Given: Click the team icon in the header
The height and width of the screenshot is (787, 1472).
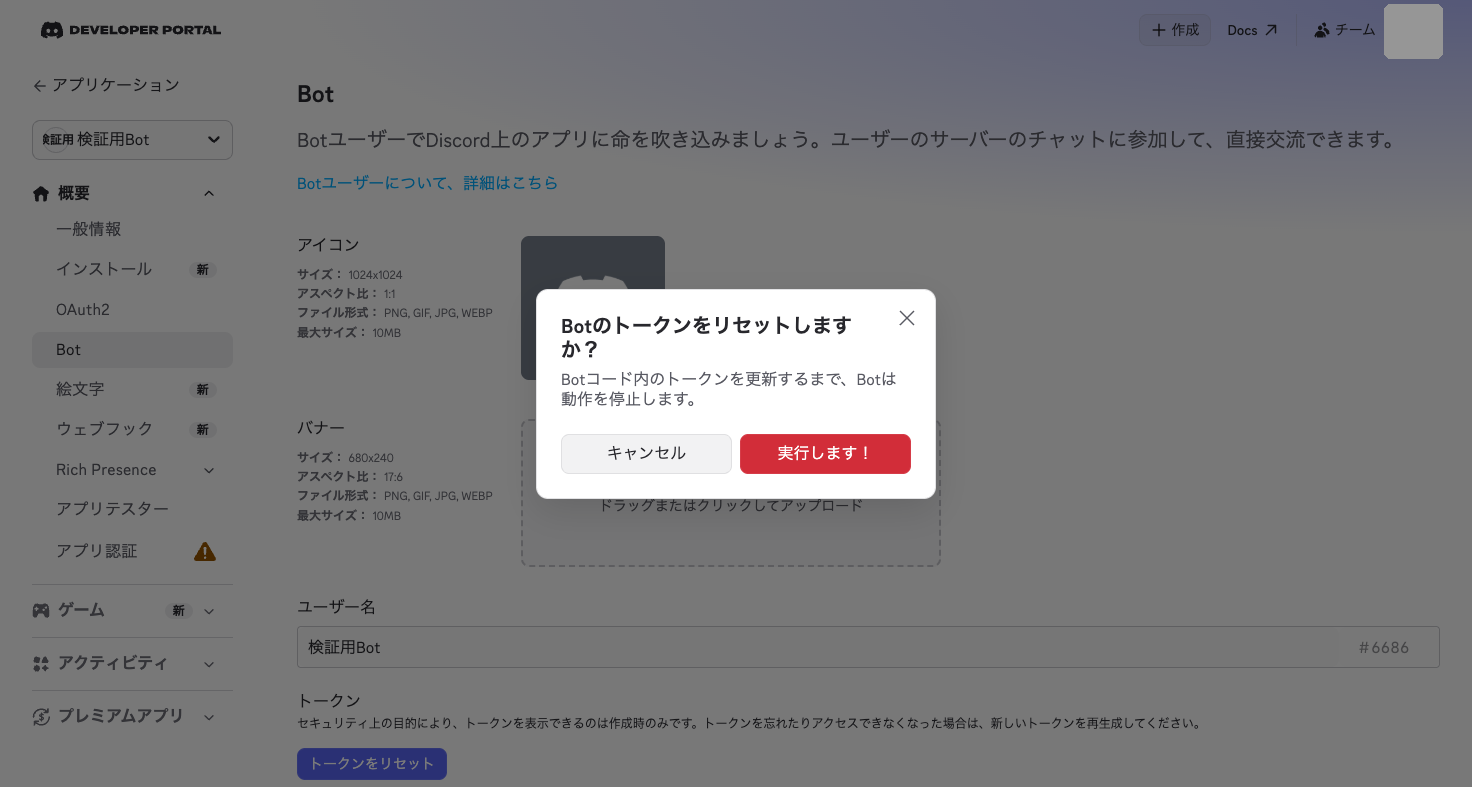Looking at the screenshot, I should coord(1322,30).
